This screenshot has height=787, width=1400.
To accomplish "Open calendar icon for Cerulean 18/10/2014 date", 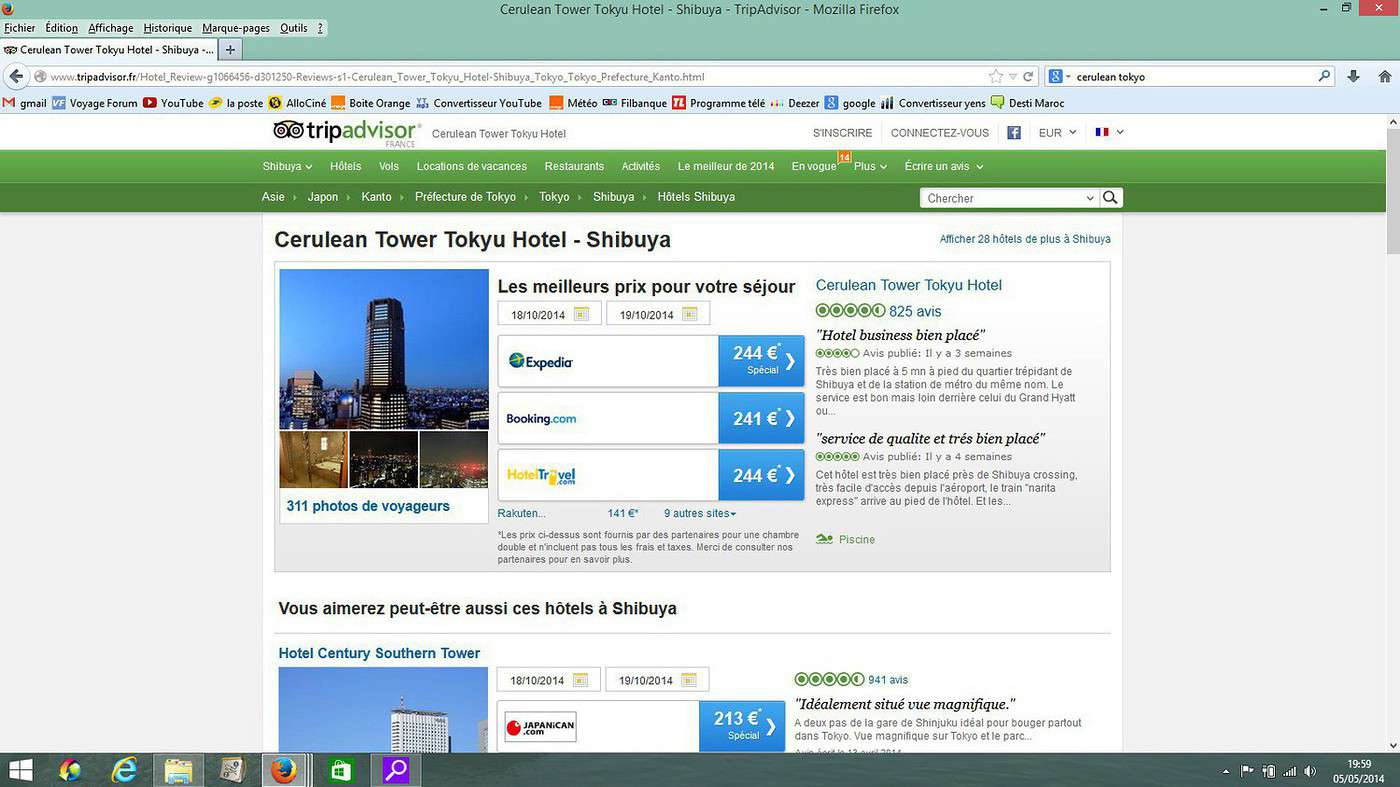I will point(581,314).
